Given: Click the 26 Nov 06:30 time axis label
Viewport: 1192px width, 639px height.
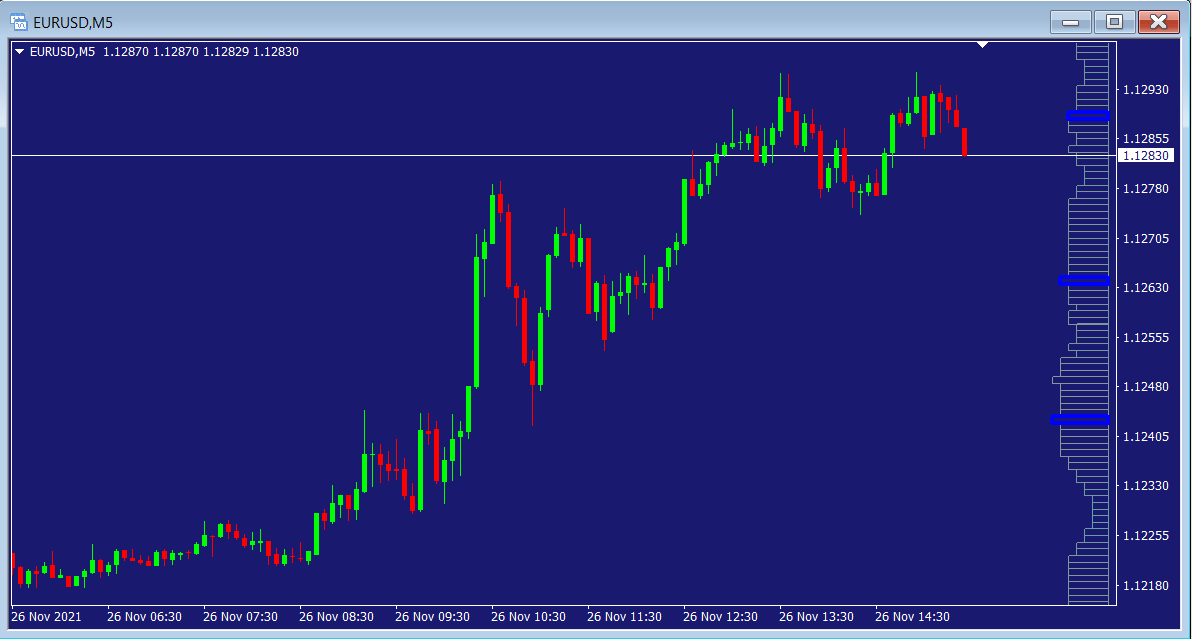Looking at the screenshot, I should (144, 617).
